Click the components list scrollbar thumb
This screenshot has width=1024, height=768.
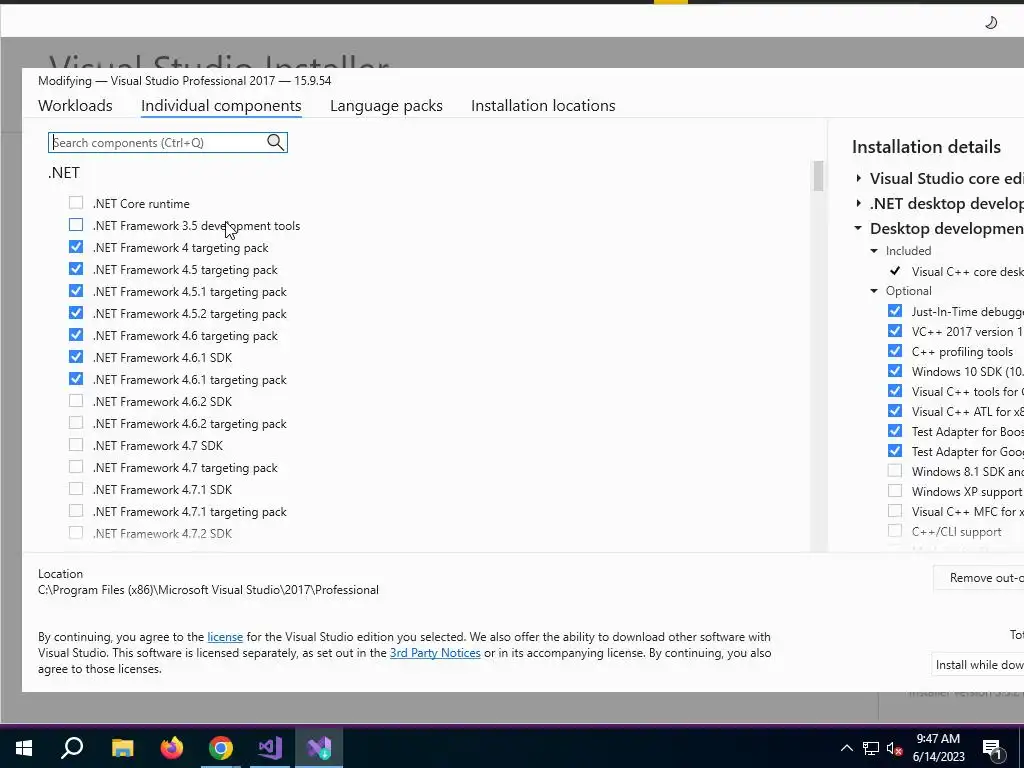[x=818, y=176]
